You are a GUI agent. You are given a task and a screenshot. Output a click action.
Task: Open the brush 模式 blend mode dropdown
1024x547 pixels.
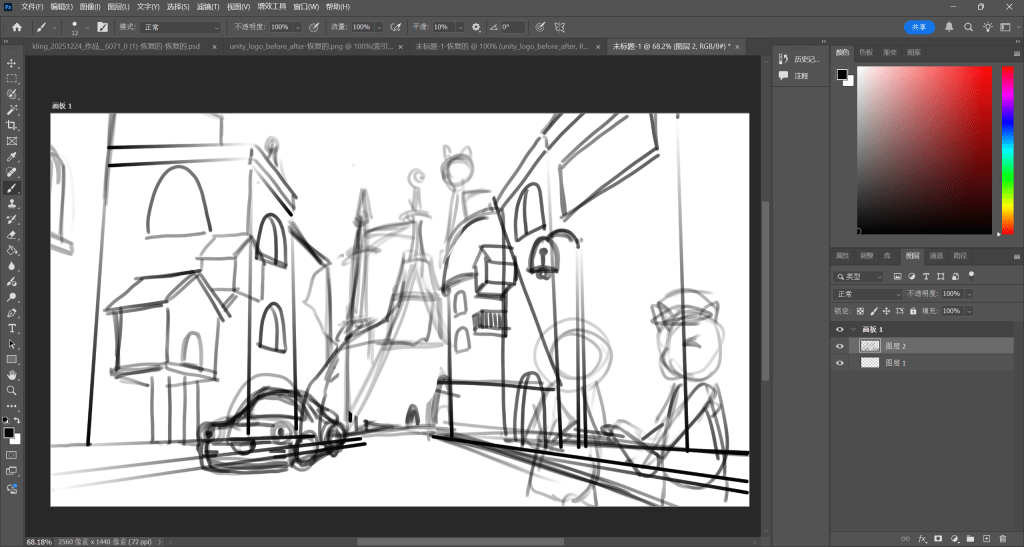[x=179, y=27]
